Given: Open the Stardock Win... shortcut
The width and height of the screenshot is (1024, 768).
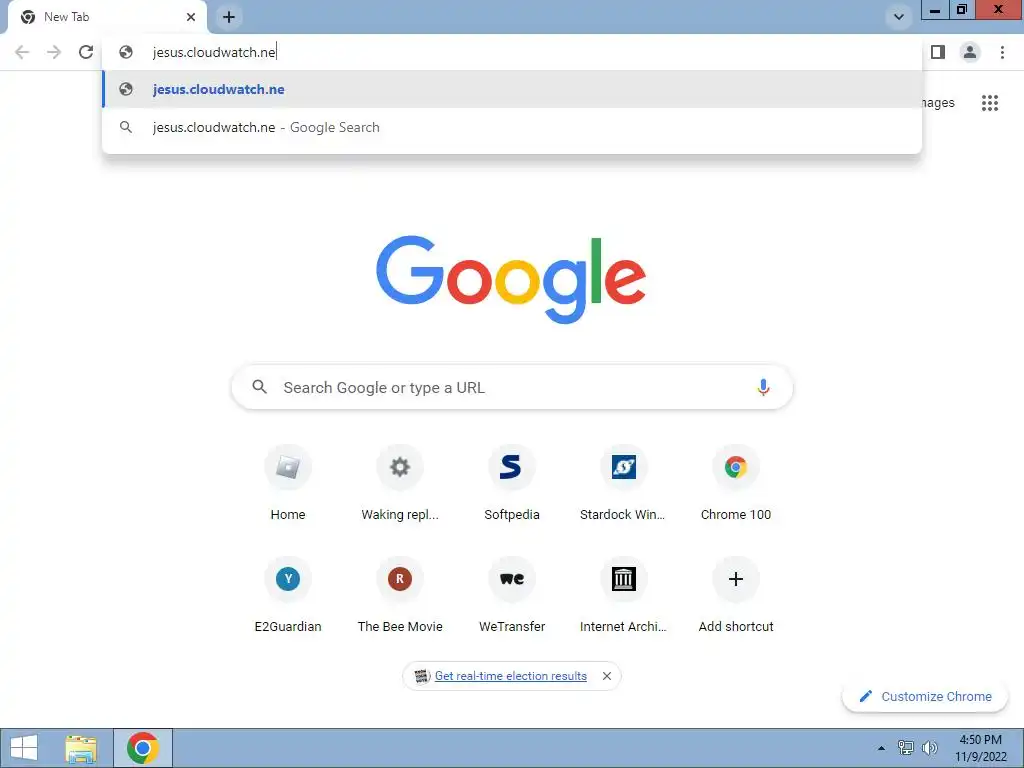Looking at the screenshot, I should (x=624, y=483).
